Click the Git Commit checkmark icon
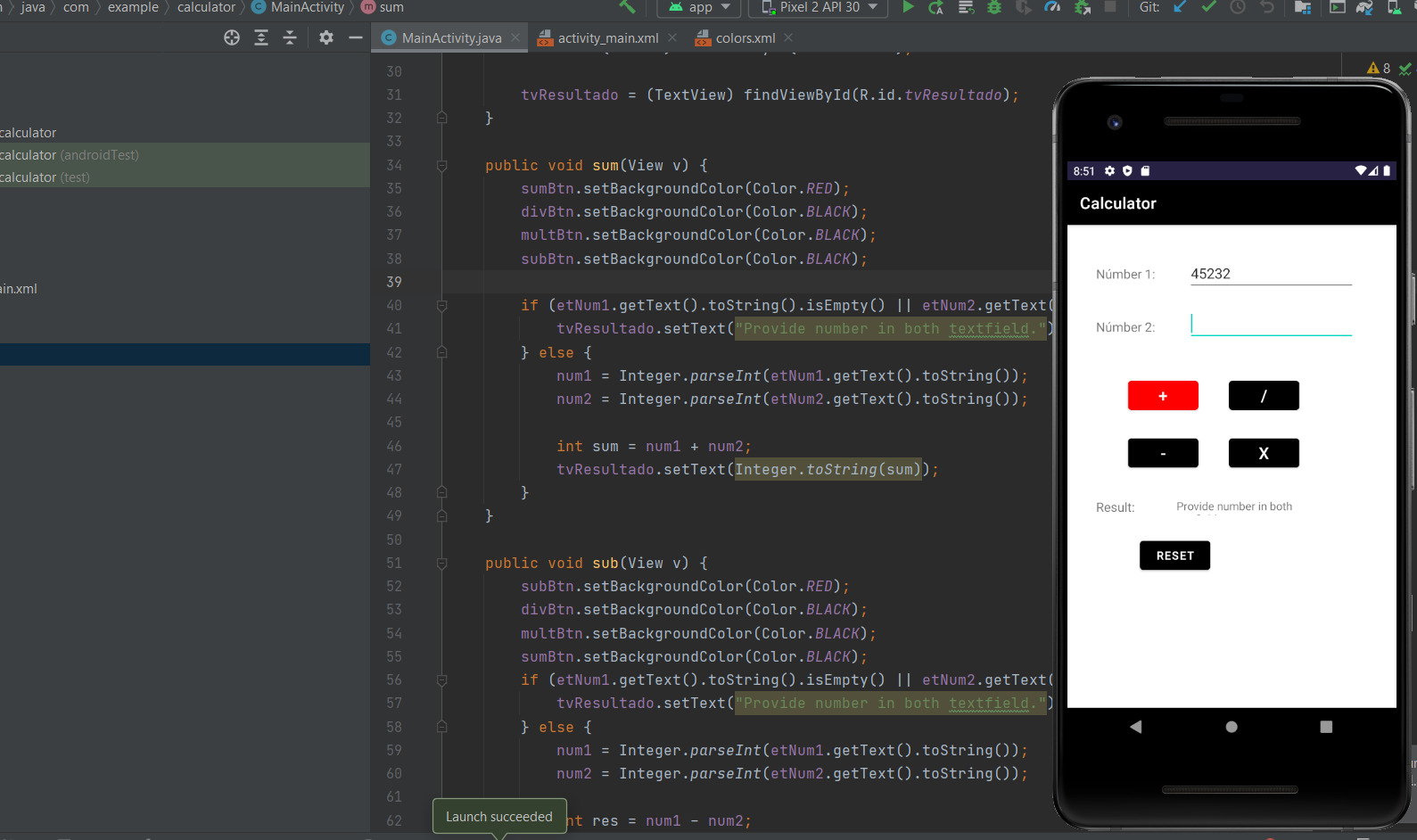This screenshot has width=1417, height=840. [1208, 7]
